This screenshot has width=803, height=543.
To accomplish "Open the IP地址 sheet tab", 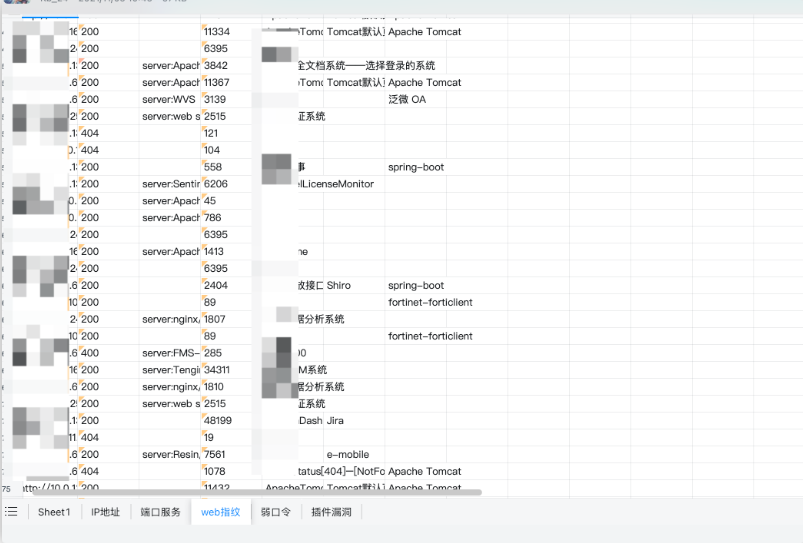I will (x=105, y=512).
